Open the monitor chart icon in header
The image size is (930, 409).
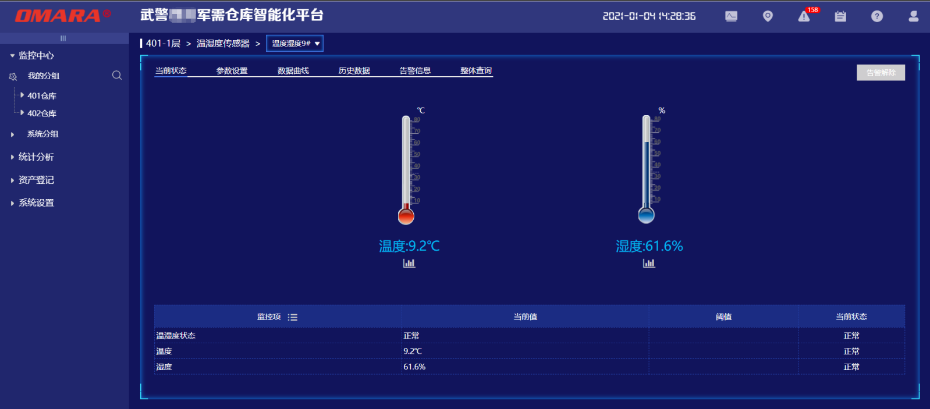point(731,16)
